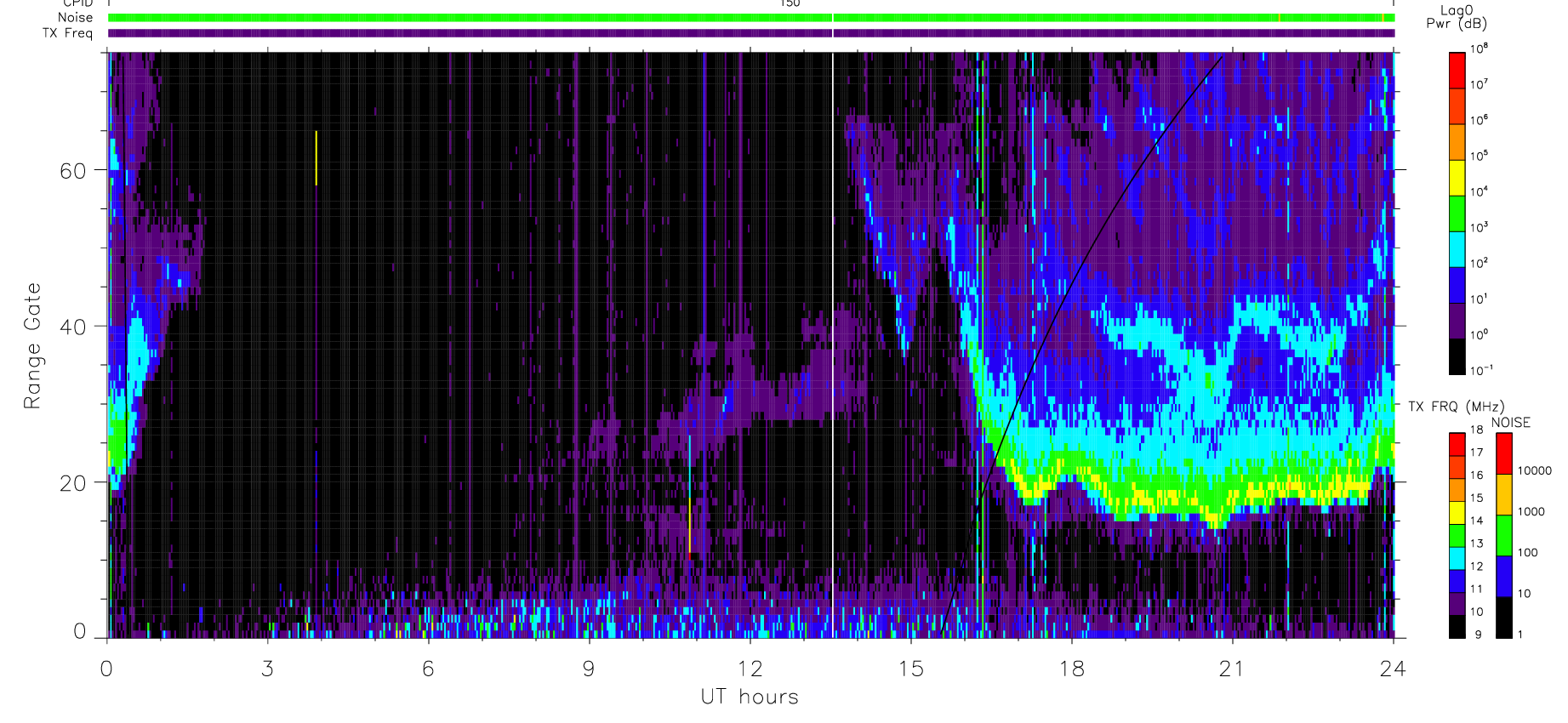Click the purple TX Freq status strip
The height and width of the screenshot is (723, 1568).
(x=751, y=33)
